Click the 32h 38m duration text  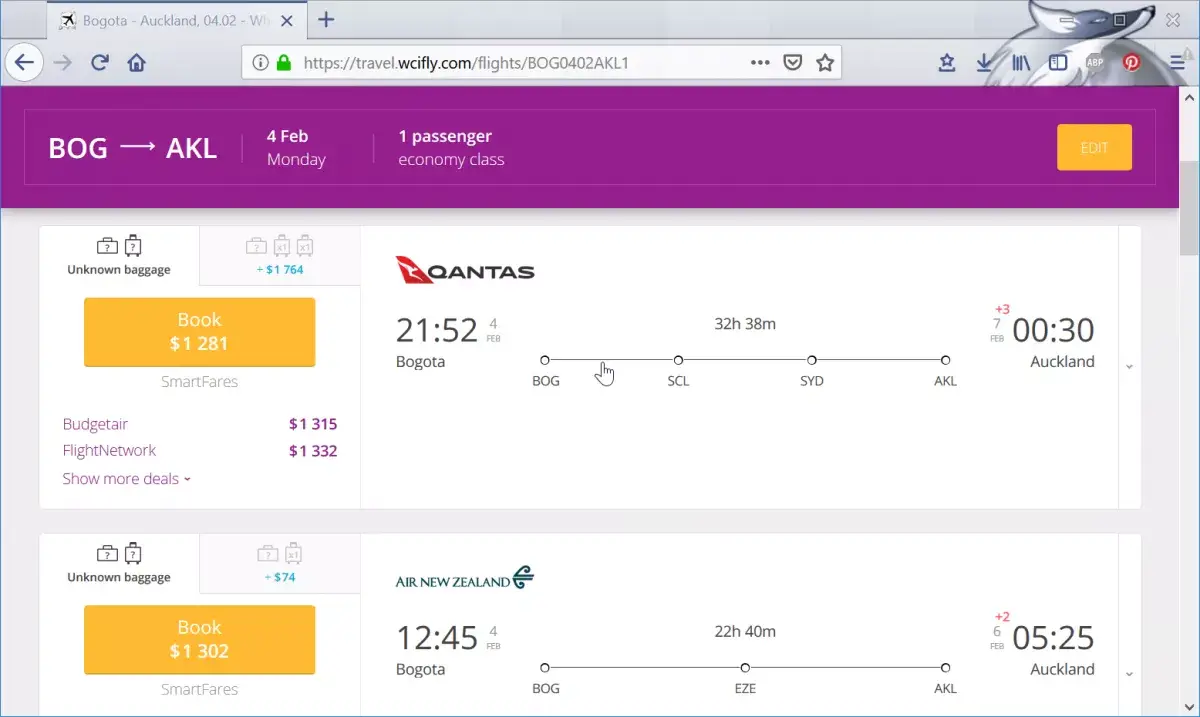tap(745, 323)
